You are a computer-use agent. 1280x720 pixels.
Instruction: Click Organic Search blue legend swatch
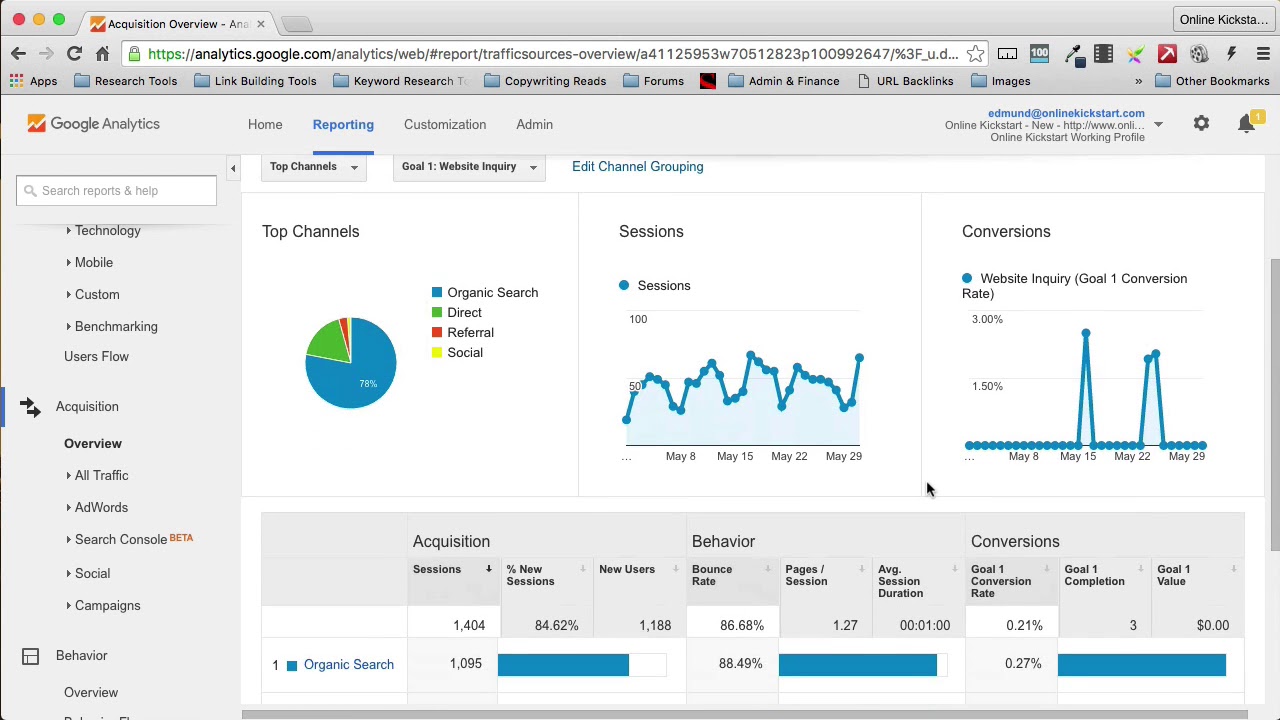[x=437, y=293]
